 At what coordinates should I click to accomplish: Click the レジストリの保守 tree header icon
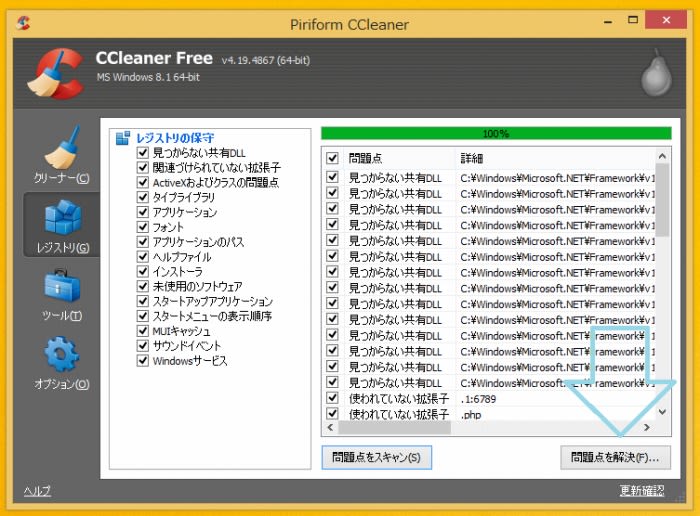tap(123, 138)
